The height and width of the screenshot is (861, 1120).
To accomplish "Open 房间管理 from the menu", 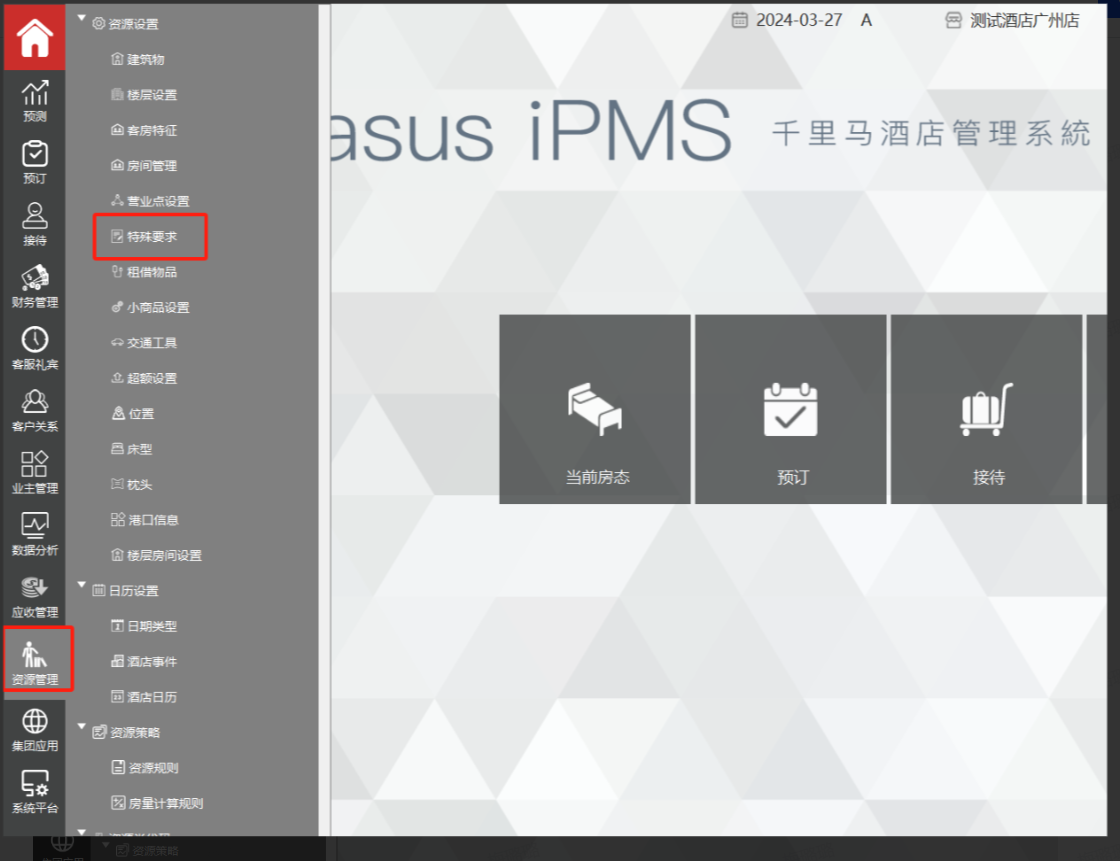I will [x=151, y=166].
